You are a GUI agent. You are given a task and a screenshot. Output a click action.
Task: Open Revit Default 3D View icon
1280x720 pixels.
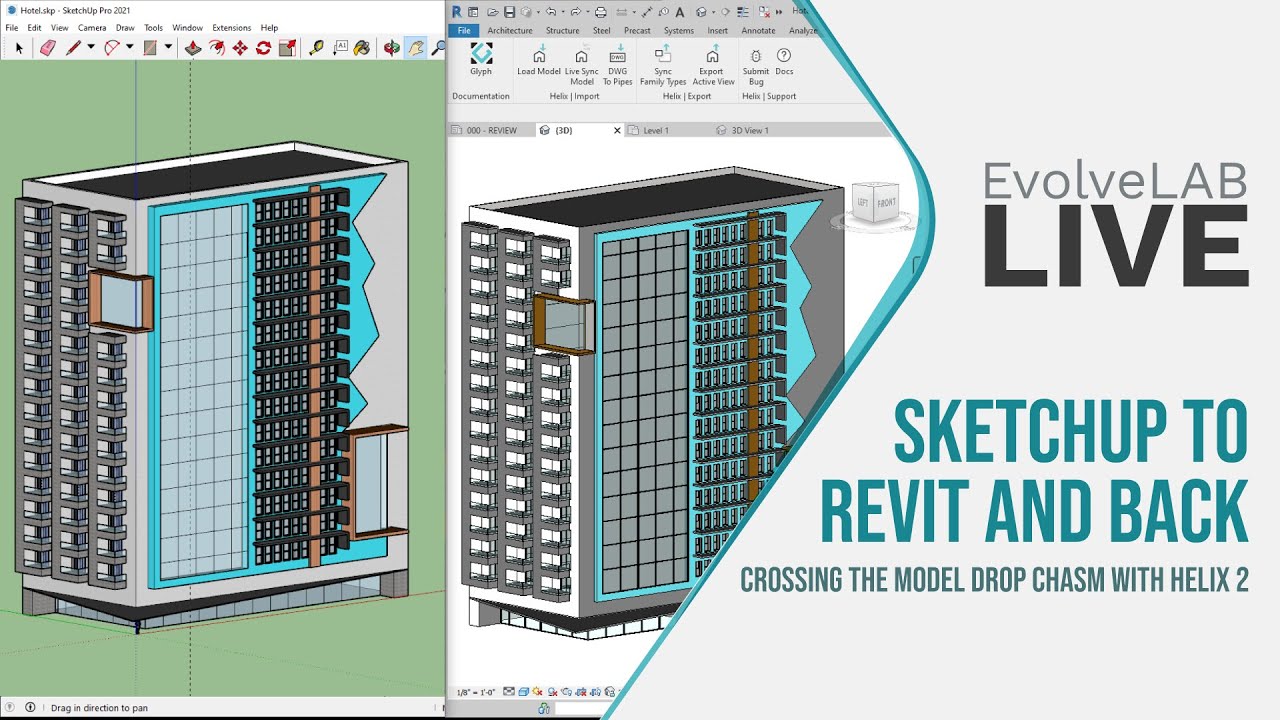tap(701, 12)
